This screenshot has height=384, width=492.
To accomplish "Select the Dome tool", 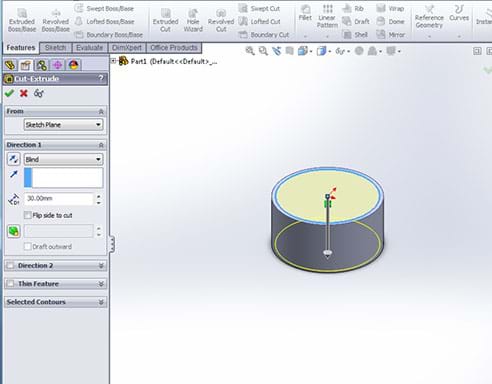I will (390, 22).
